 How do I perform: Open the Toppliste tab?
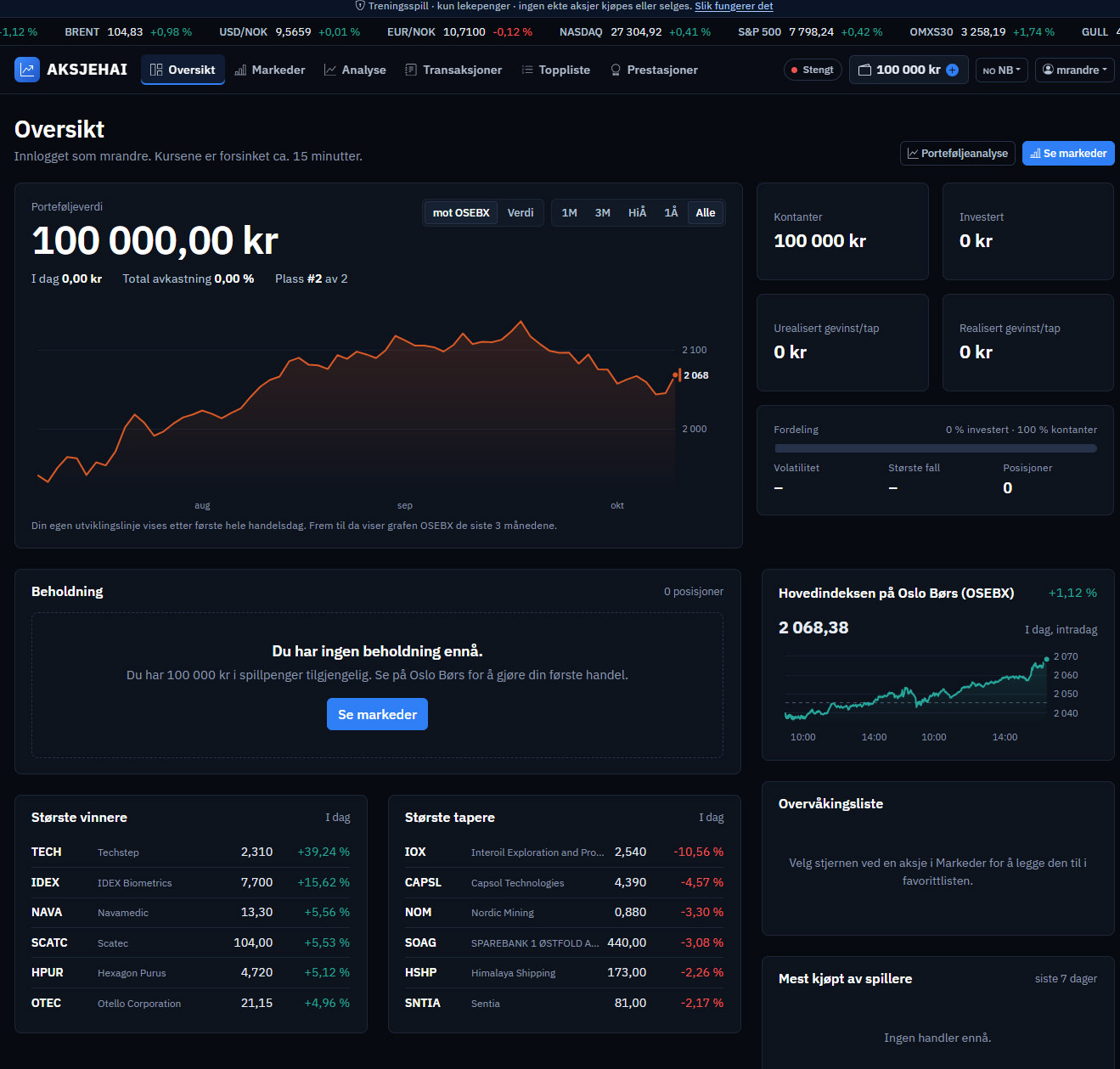click(x=555, y=70)
